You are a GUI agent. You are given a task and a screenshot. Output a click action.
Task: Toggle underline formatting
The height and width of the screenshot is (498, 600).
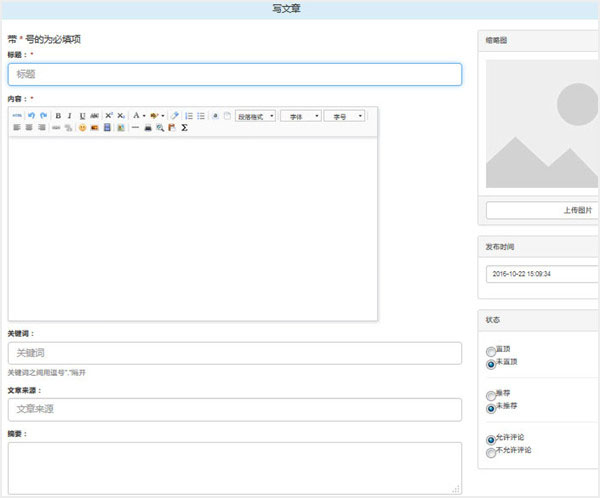[x=82, y=116]
